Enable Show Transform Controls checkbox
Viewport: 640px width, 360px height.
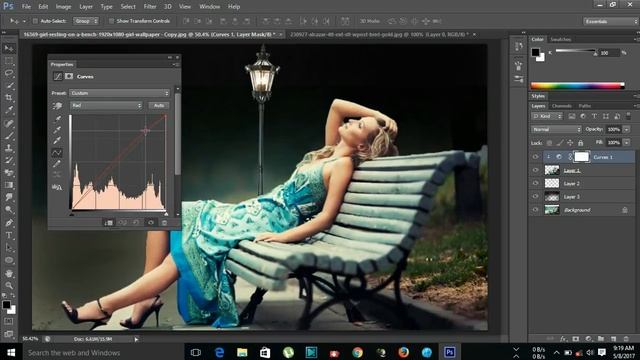[111, 21]
